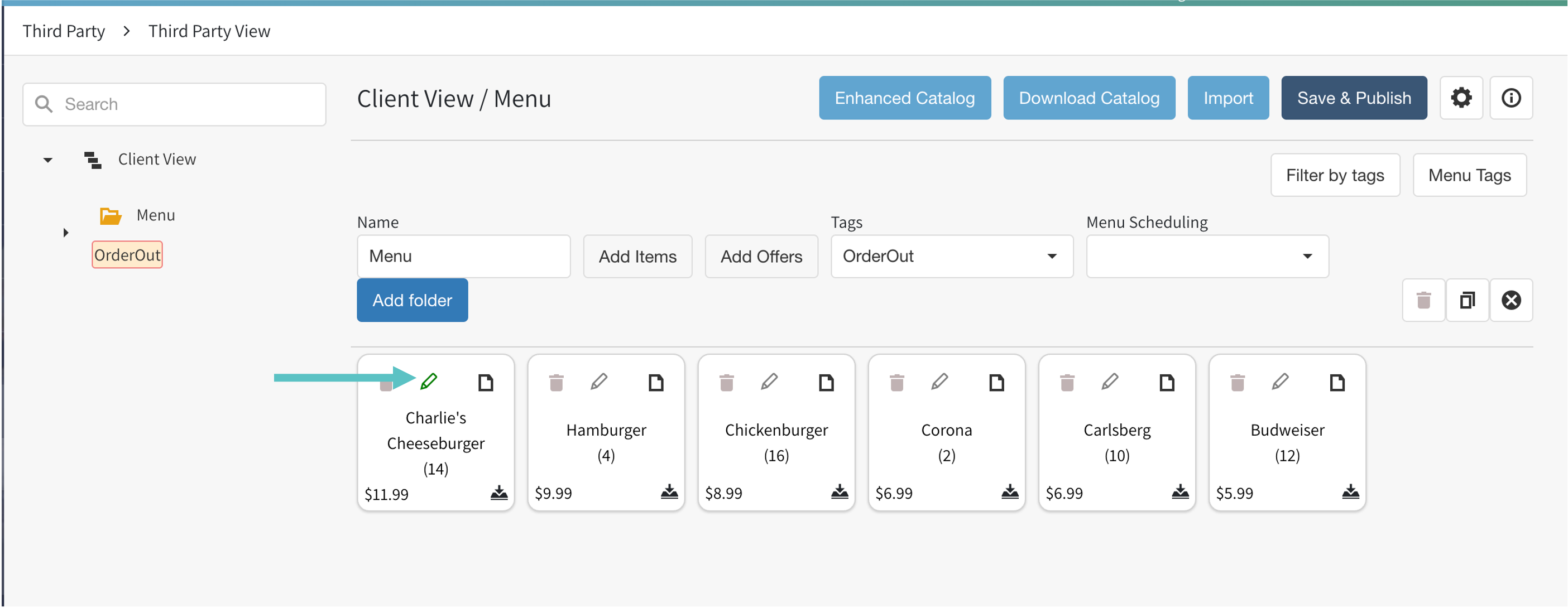
Task: Edit the Carlsberg item with the pencil
Action: (x=1109, y=381)
